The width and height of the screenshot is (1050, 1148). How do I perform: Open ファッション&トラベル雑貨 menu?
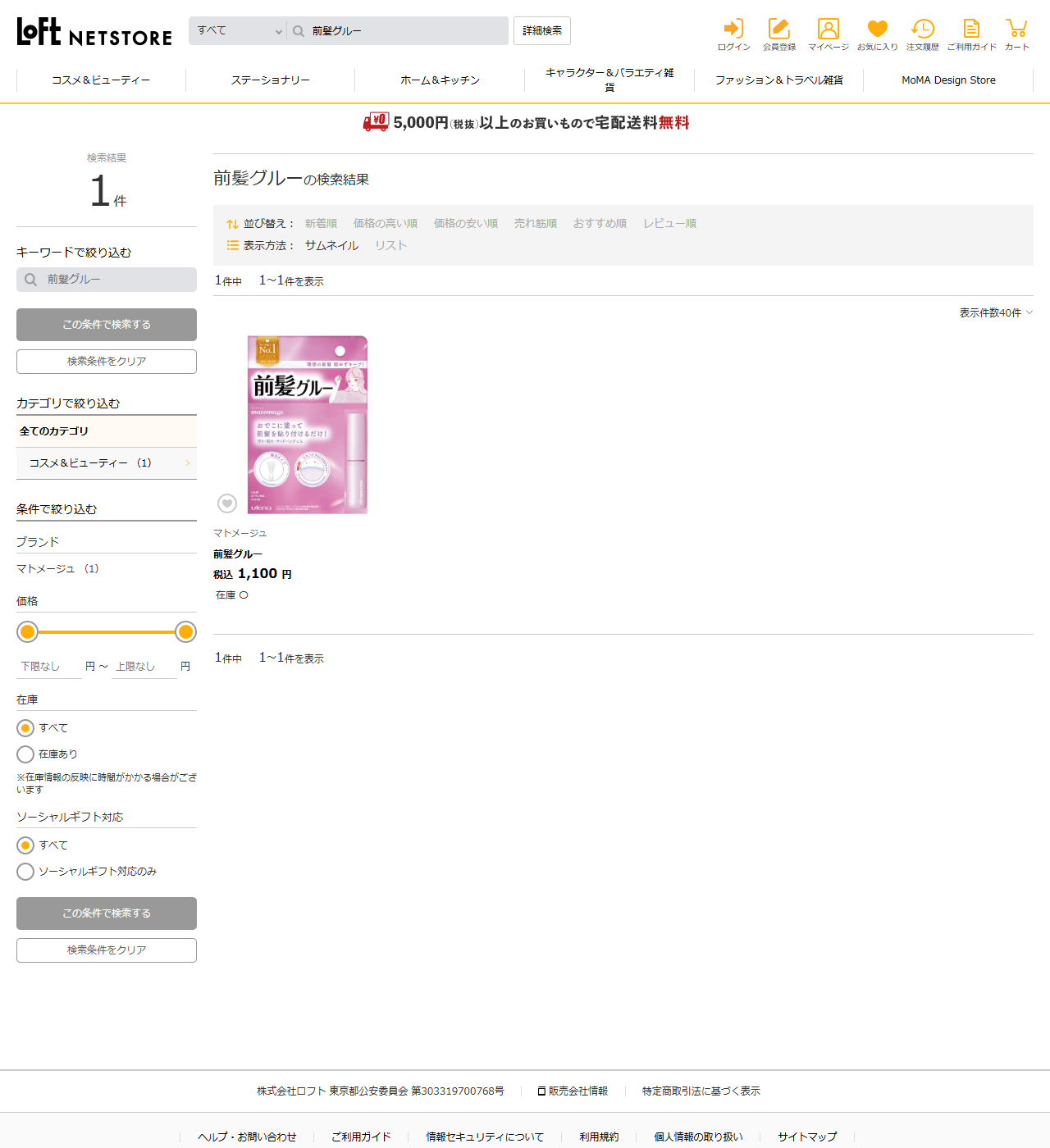click(778, 80)
